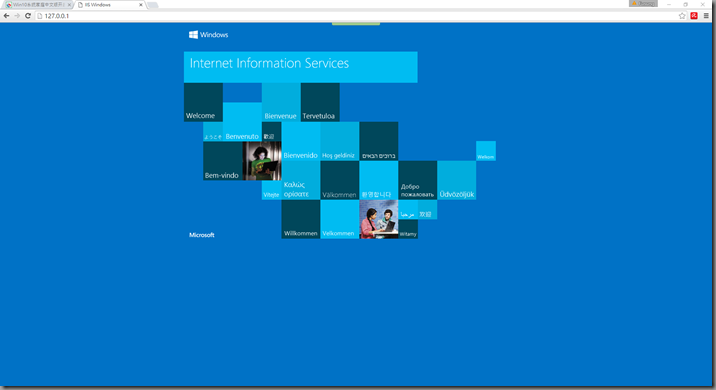
Task: Click the Välkommen tile
Action: click(x=340, y=180)
